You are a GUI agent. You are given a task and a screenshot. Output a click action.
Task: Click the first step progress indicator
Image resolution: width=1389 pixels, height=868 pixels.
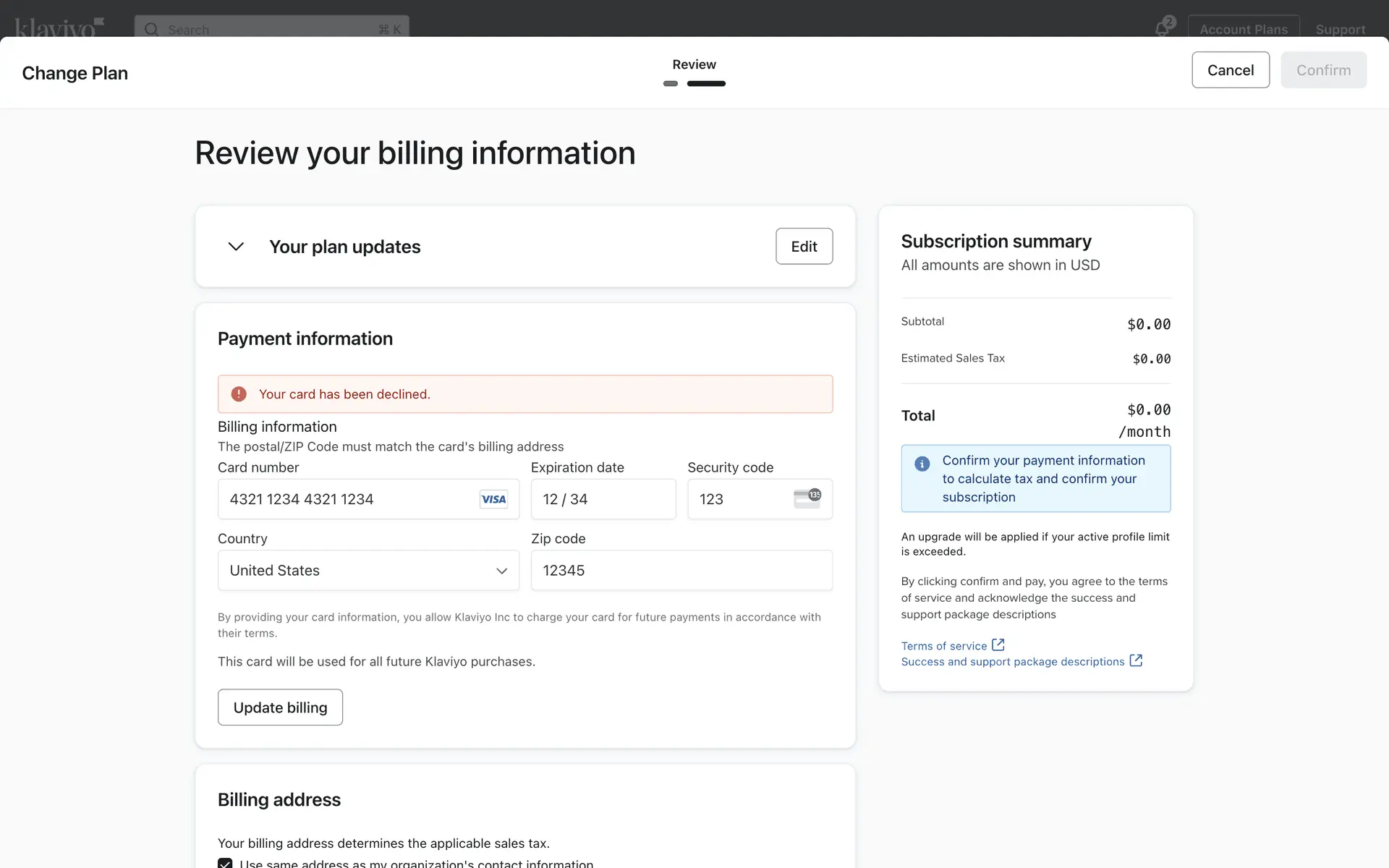(671, 84)
